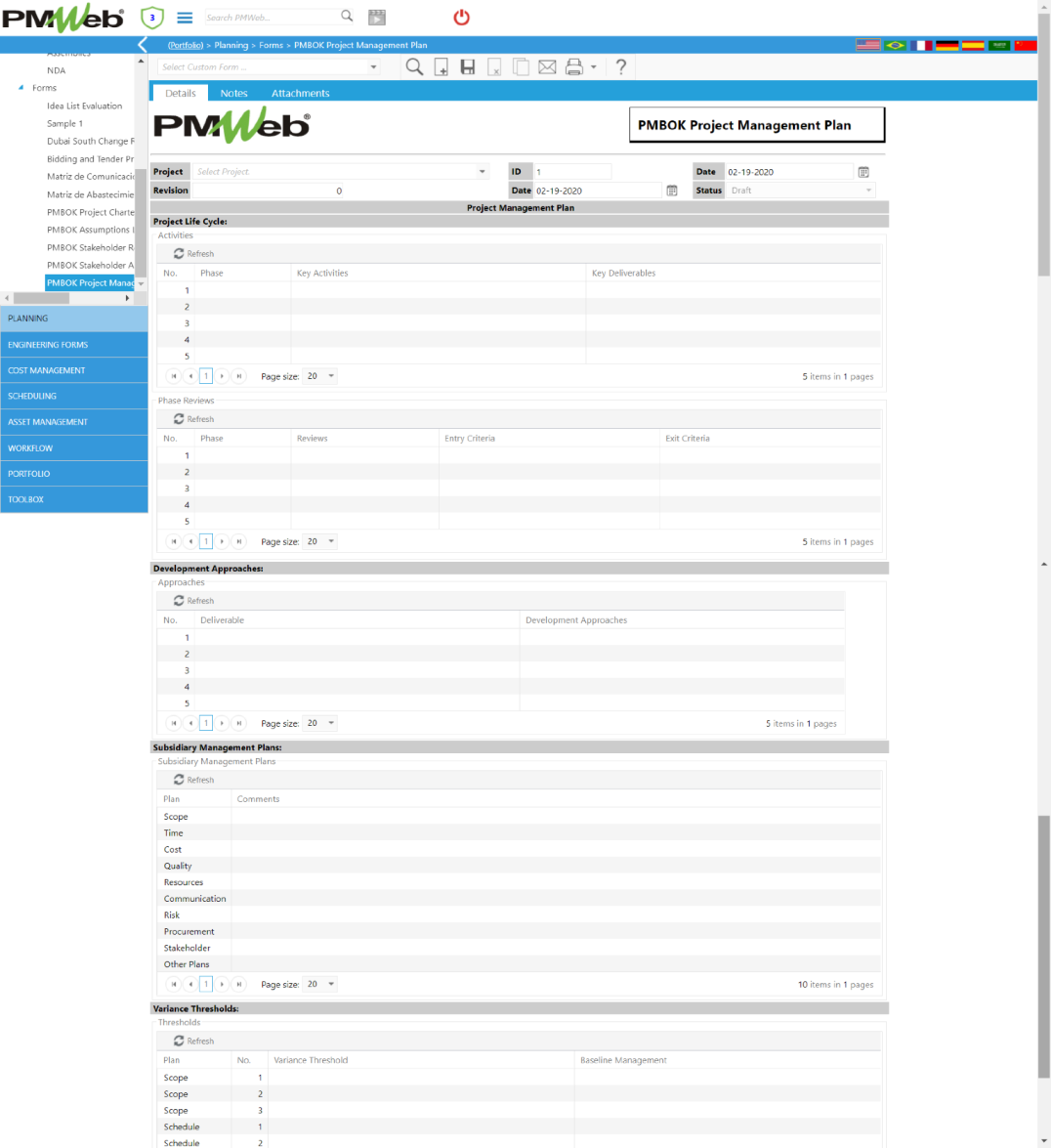
Task: Open the Asset Management module
Action: [74, 422]
